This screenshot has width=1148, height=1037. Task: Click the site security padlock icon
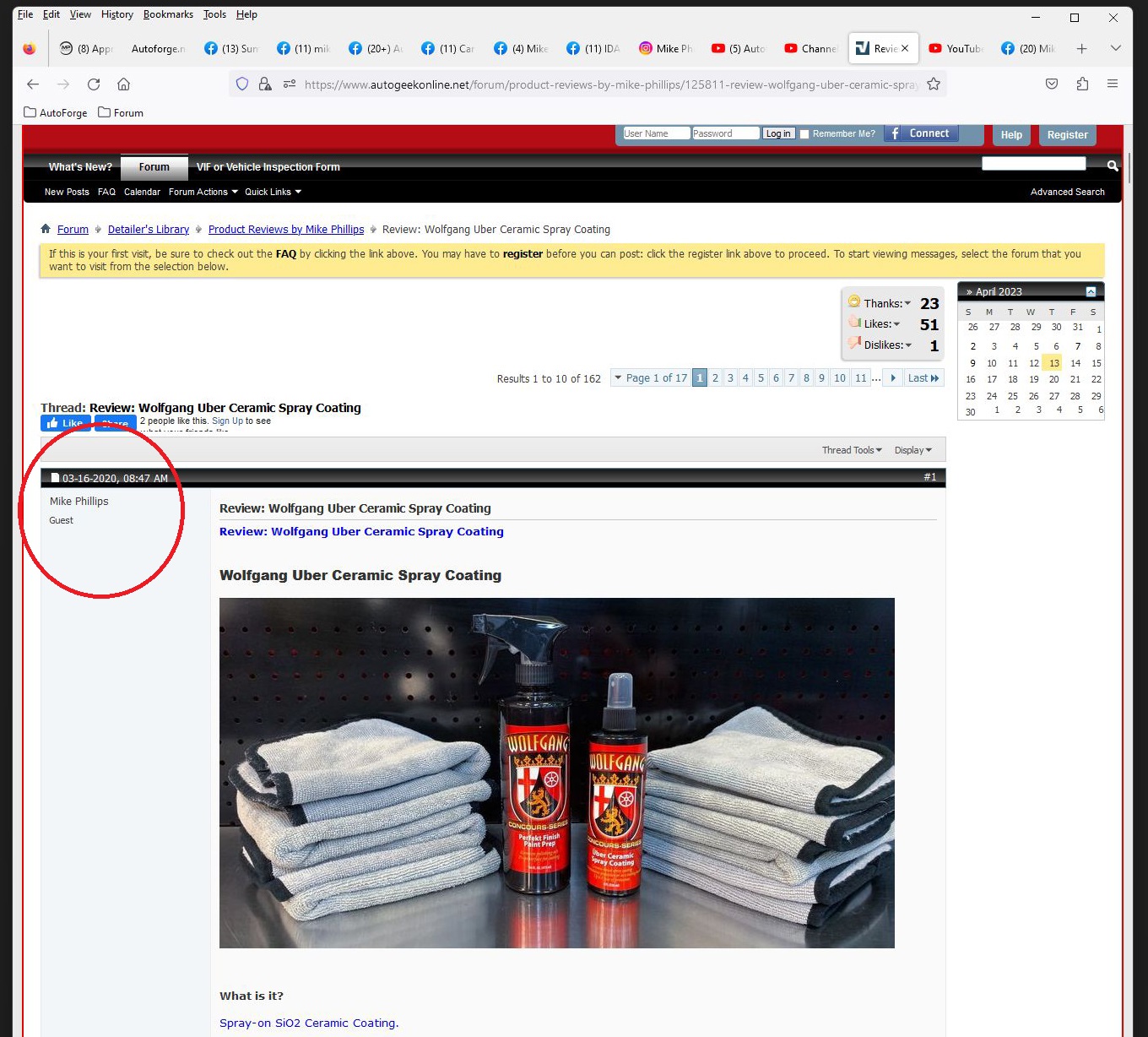coord(265,84)
